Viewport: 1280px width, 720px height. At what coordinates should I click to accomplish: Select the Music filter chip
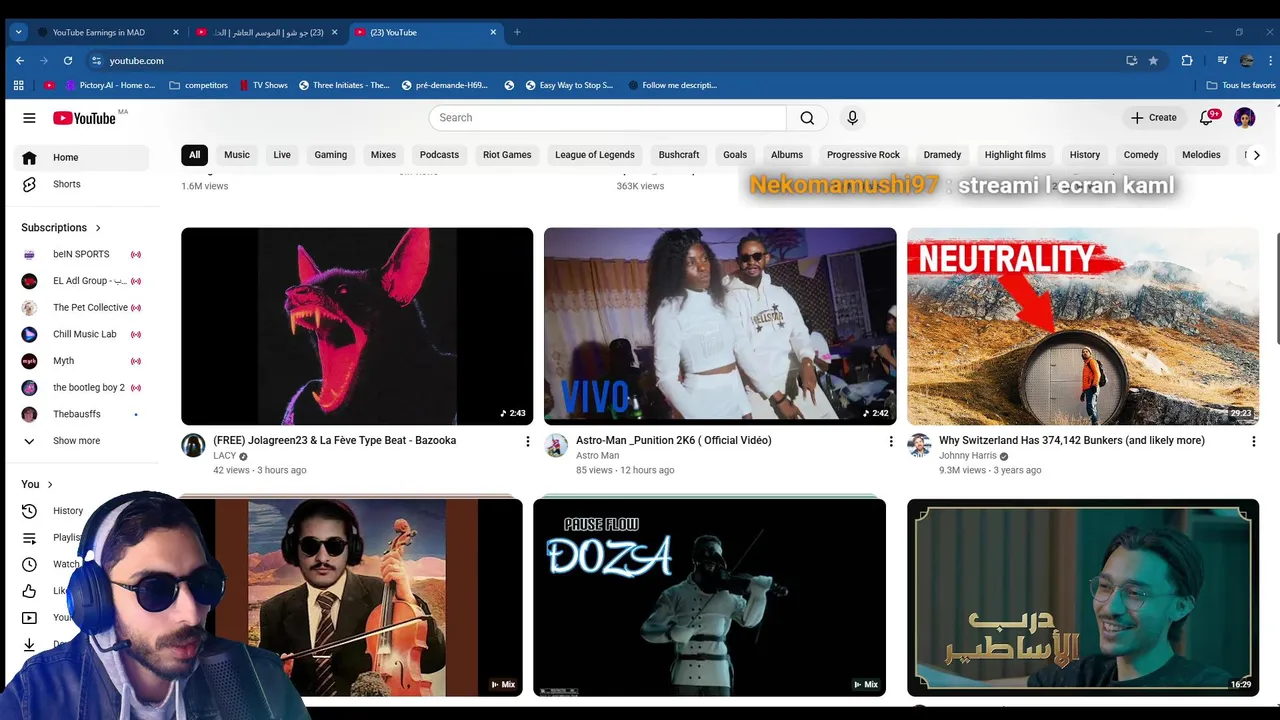[x=237, y=155]
